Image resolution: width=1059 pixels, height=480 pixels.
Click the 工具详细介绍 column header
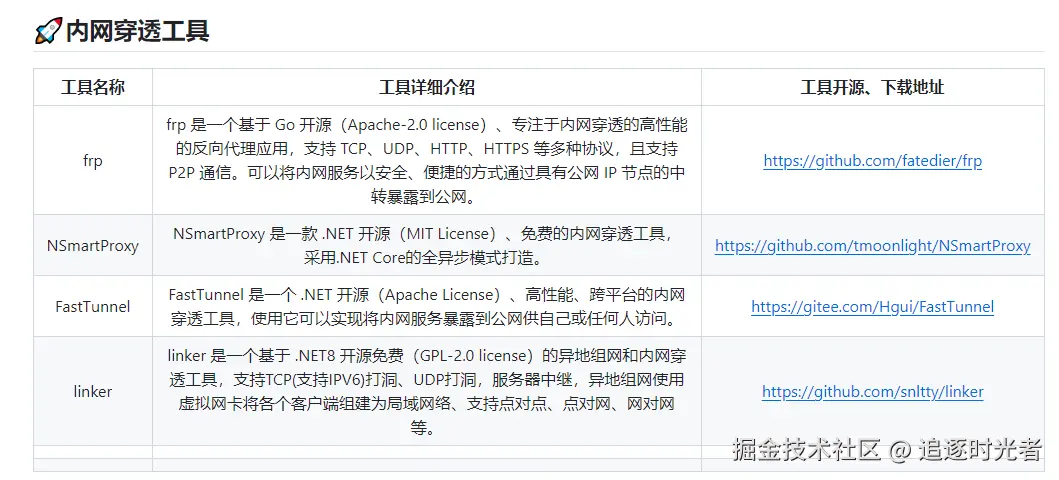(427, 87)
